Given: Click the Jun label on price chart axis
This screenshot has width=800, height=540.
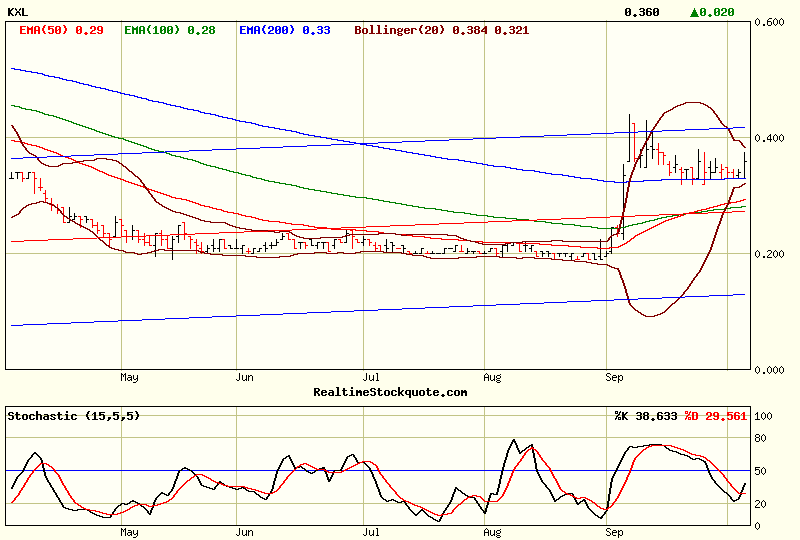Looking at the screenshot, I should [x=245, y=377].
